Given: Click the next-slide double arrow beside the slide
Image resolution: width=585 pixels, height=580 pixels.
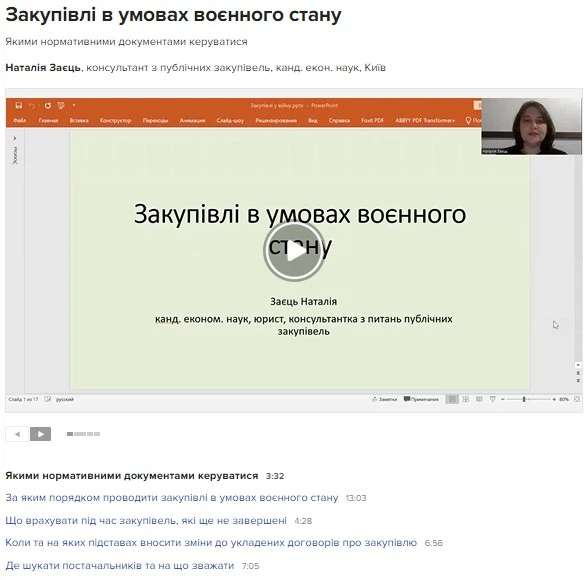Looking at the screenshot, I should coord(578,380).
